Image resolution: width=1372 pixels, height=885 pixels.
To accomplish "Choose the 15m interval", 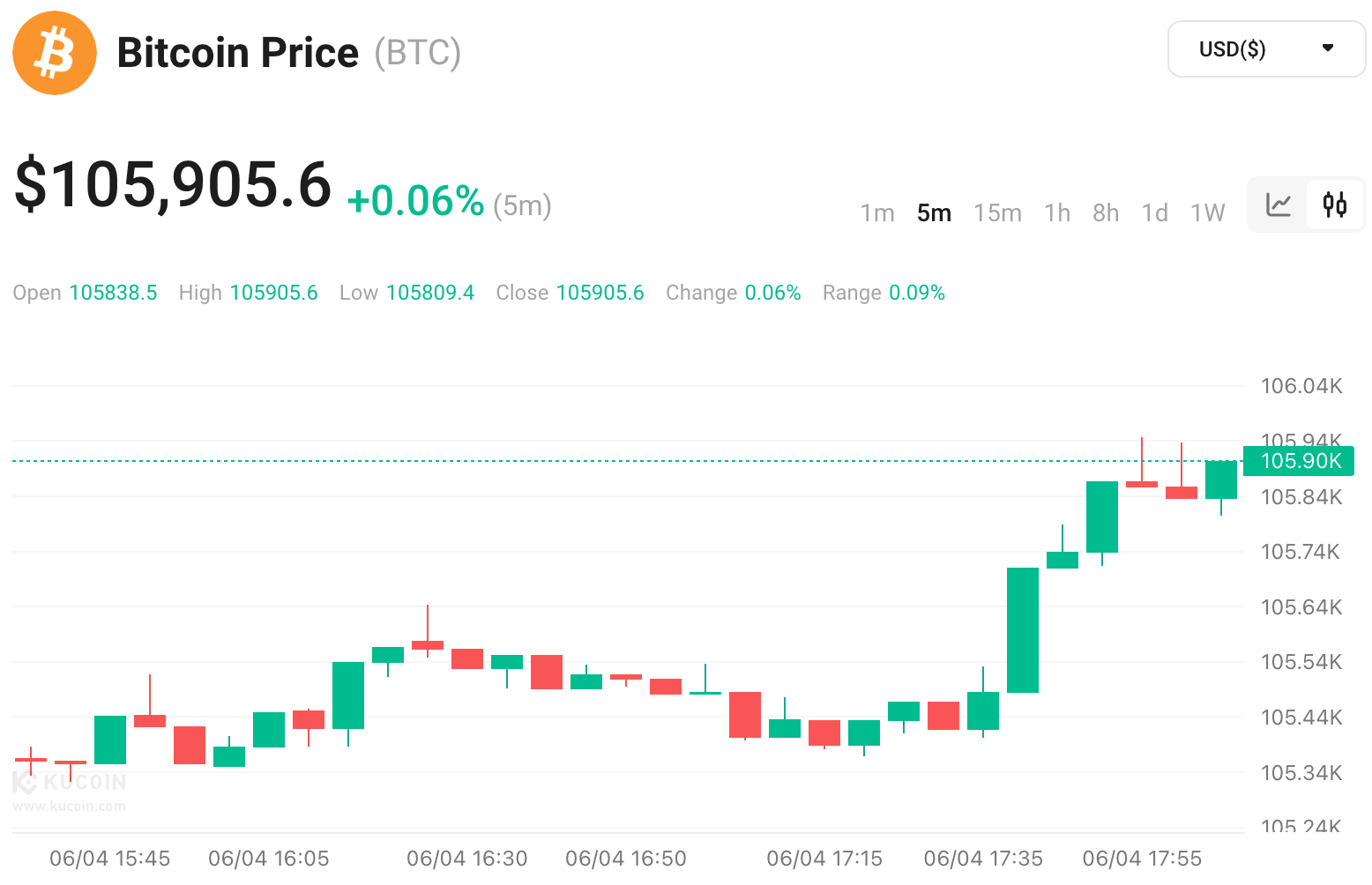I will [x=997, y=213].
